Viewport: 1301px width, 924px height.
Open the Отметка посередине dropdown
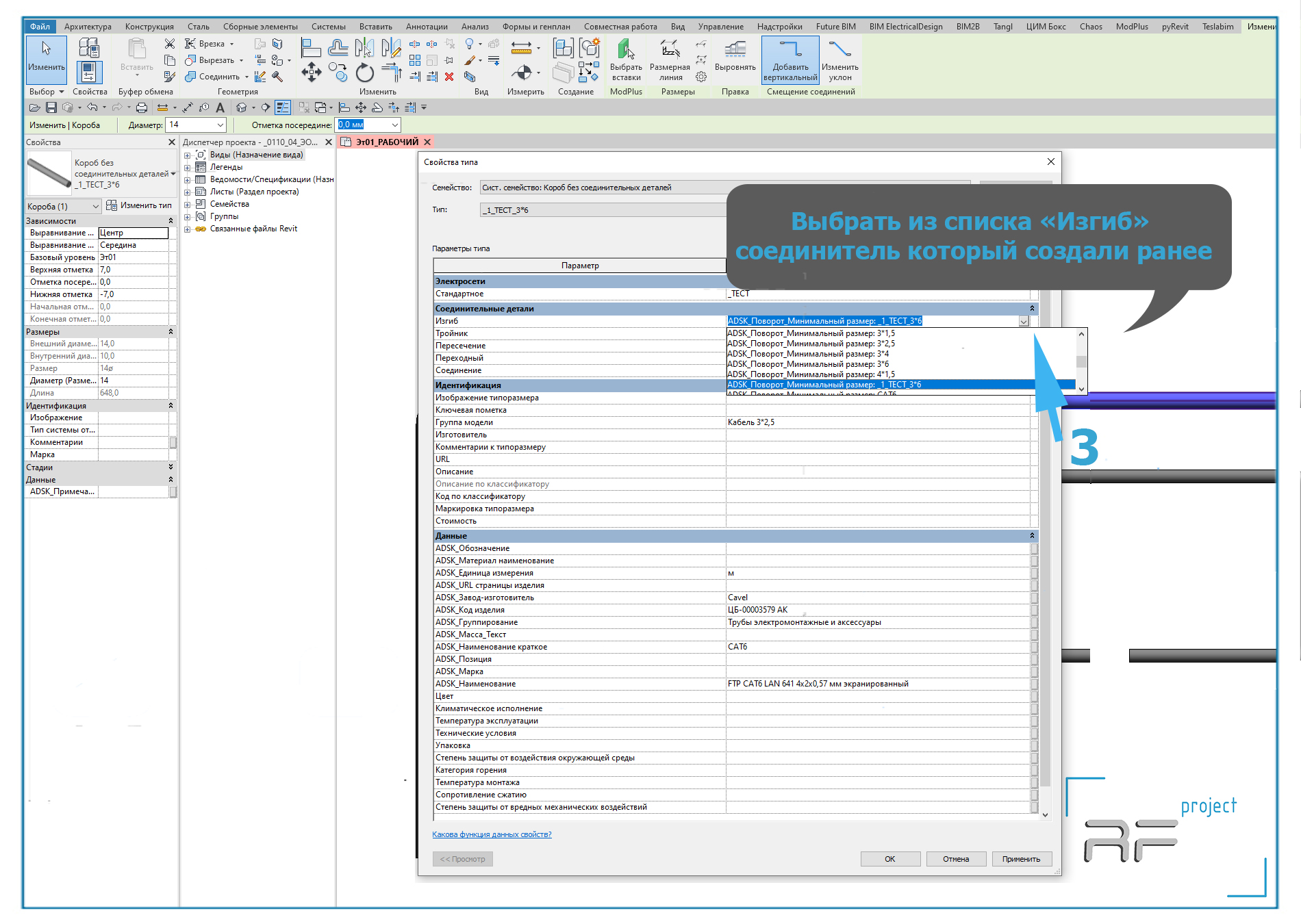[394, 125]
